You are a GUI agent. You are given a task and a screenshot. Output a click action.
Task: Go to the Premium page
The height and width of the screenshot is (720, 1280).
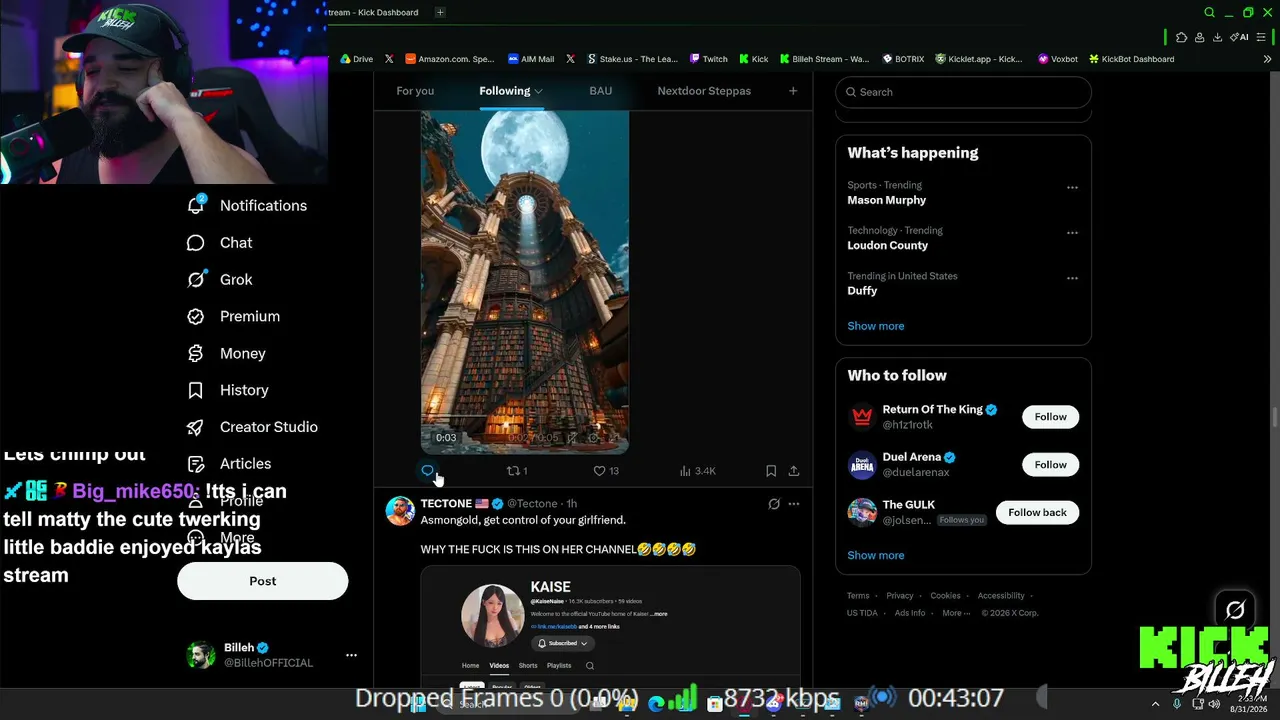[x=234, y=317]
